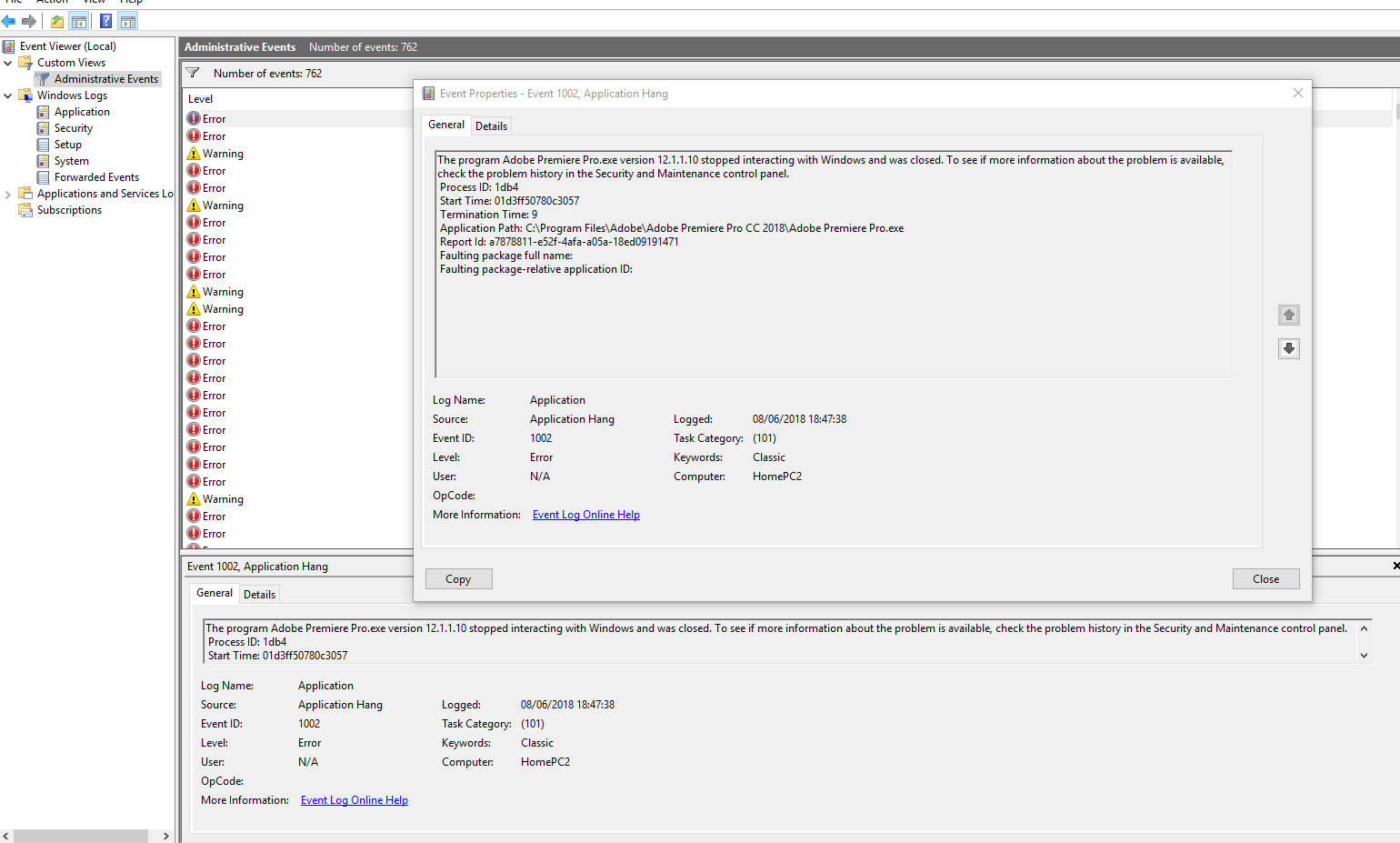Click the Start Time line in the preview pane
Screen dimensions: 1400x843
tap(277, 656)
